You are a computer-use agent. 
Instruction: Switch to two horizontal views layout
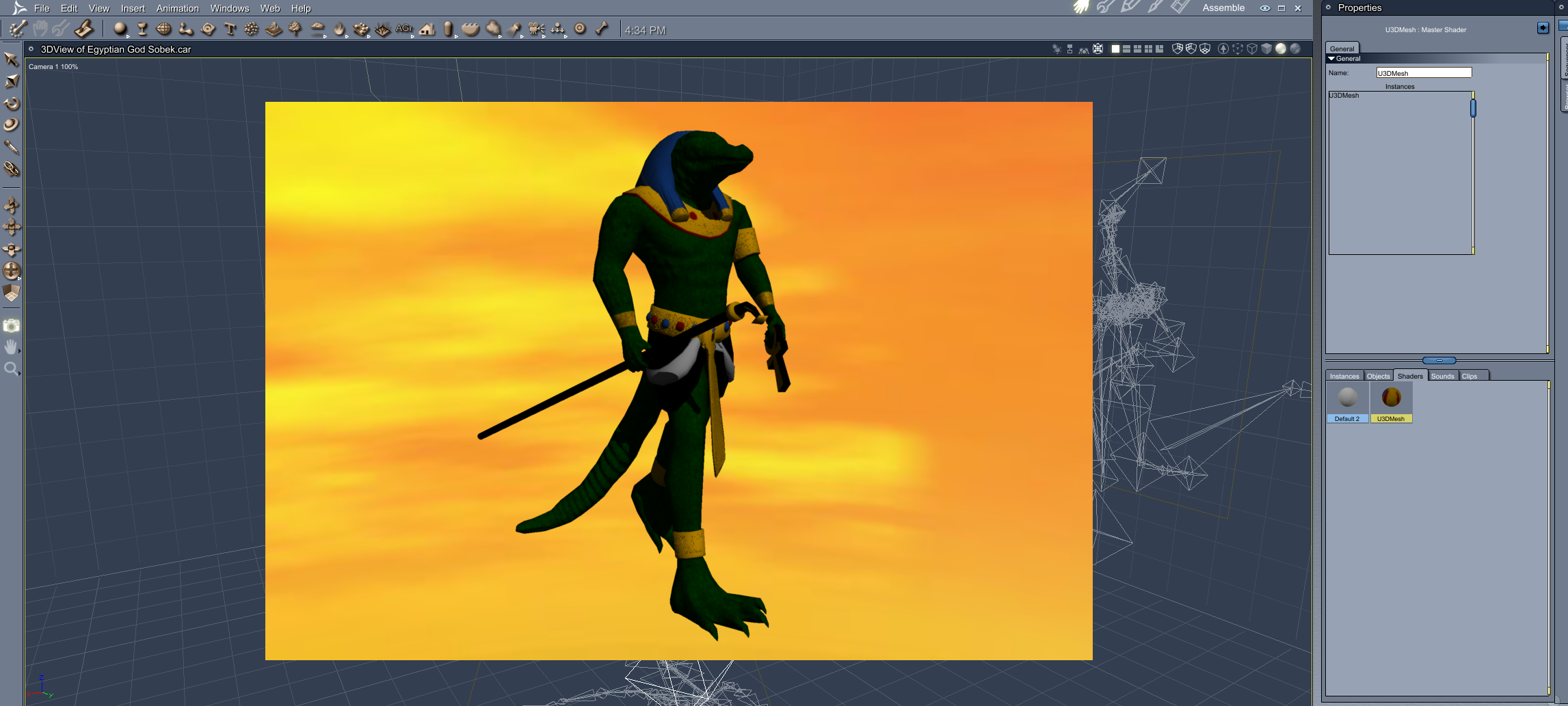[x=1126, y=49]
